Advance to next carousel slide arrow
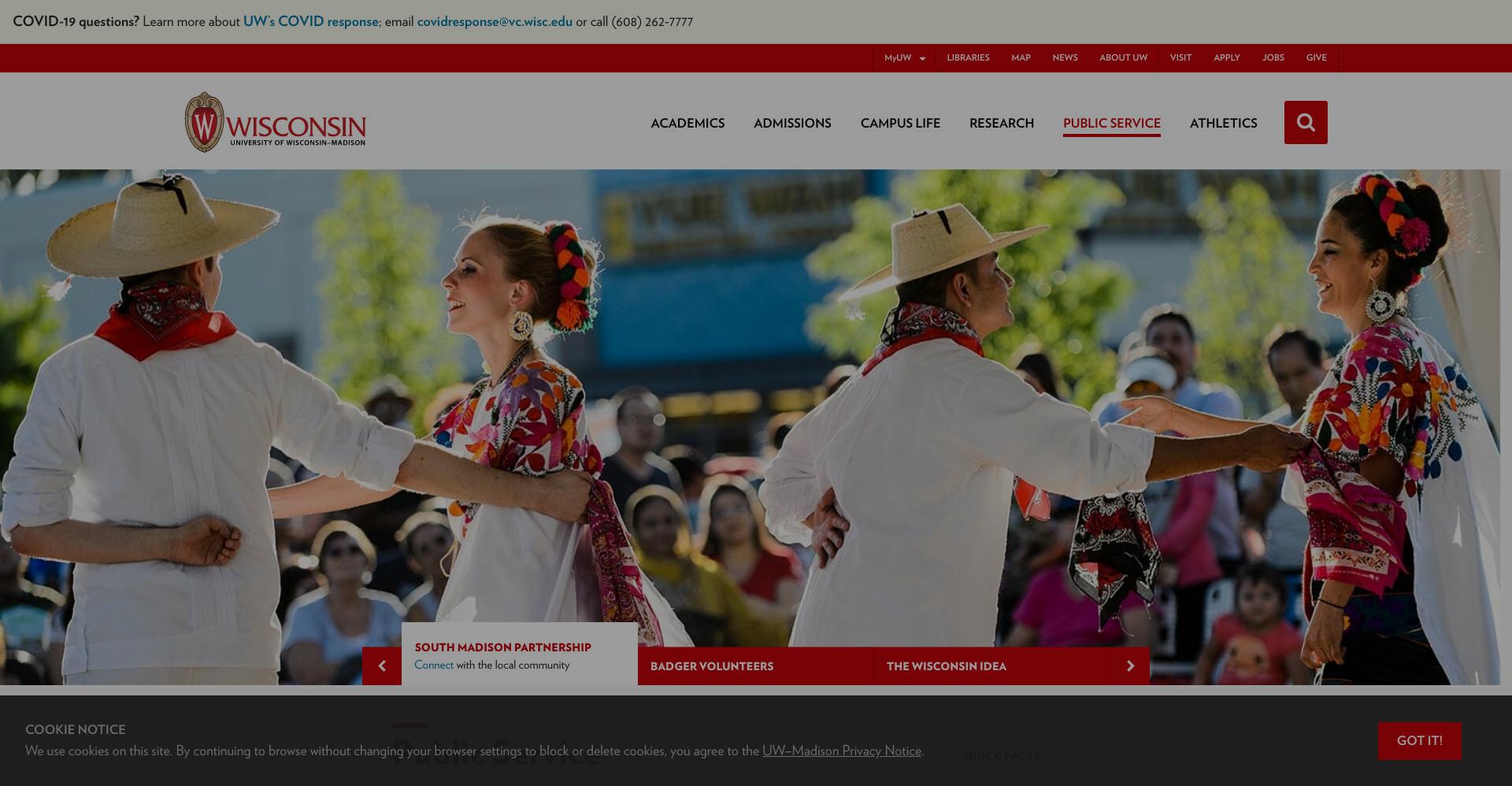Viewport: 1512px width, 786px height. [x=1130, y=666]
